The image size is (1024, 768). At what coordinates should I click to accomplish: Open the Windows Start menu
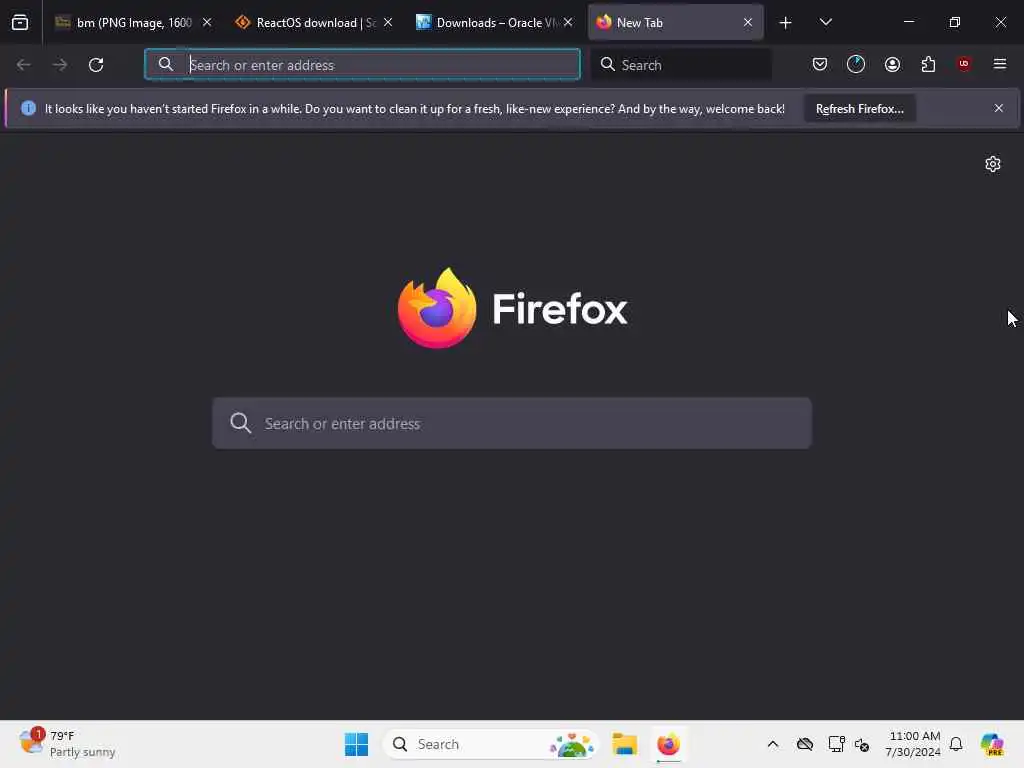pyautogui.click(x=356, y=744)
